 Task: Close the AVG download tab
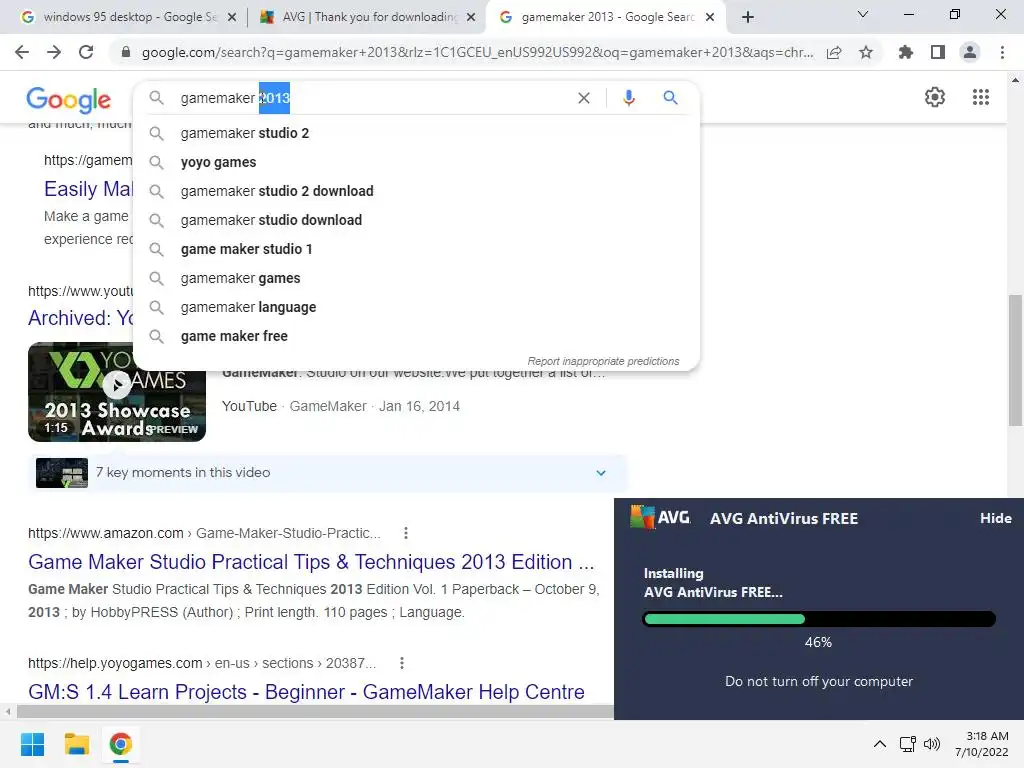click(471, 18)
